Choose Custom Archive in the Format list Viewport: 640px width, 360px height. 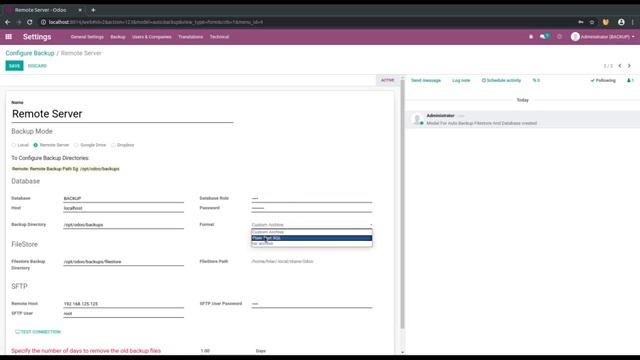312,232
